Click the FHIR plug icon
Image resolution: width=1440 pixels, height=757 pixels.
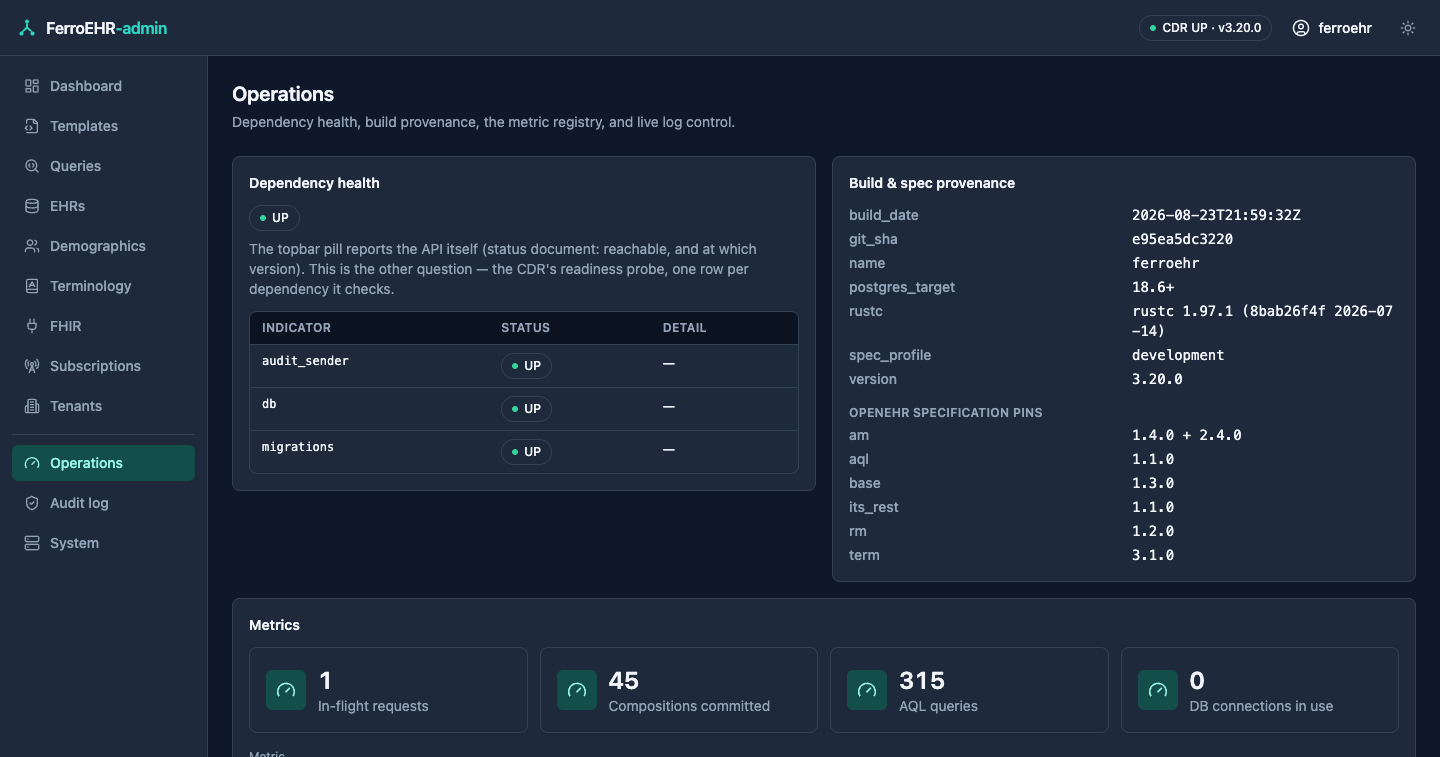32,326
